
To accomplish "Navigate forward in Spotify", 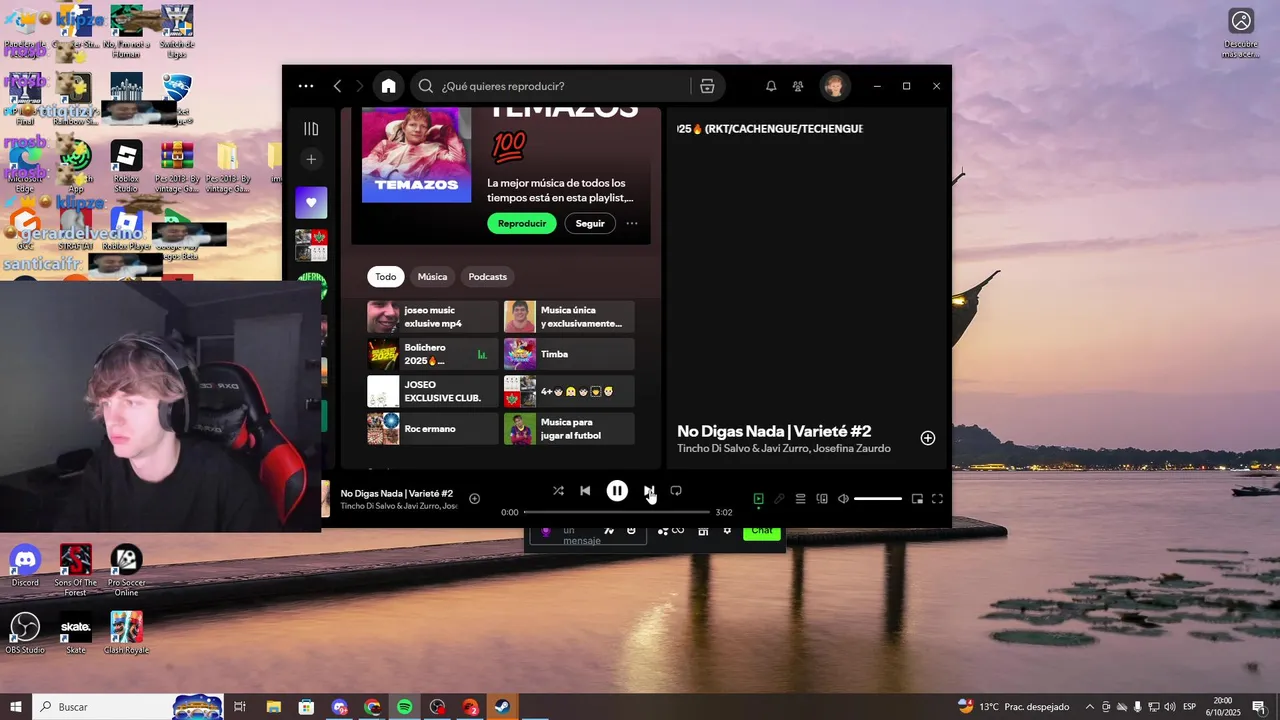I will tap(360, 86).
